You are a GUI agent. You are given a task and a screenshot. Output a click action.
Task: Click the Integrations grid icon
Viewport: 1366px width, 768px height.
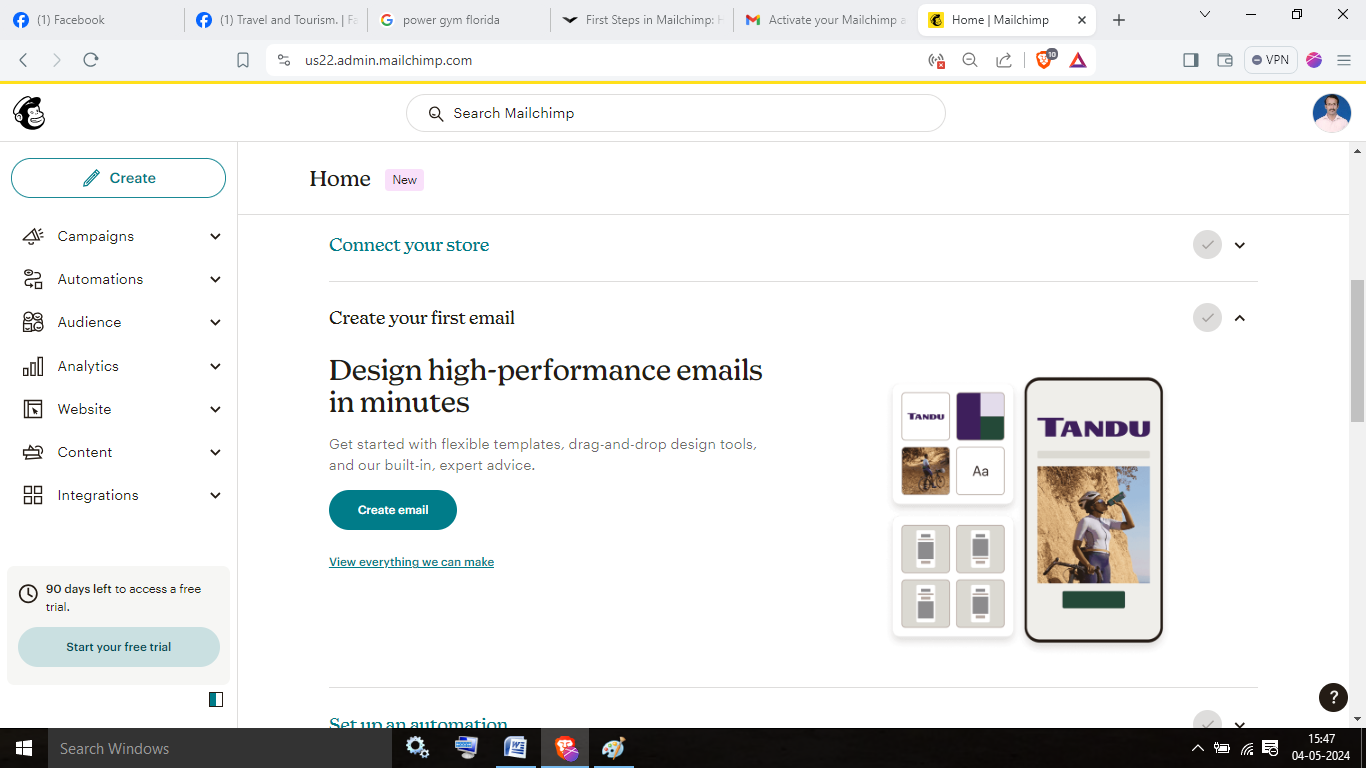point(33,495)
